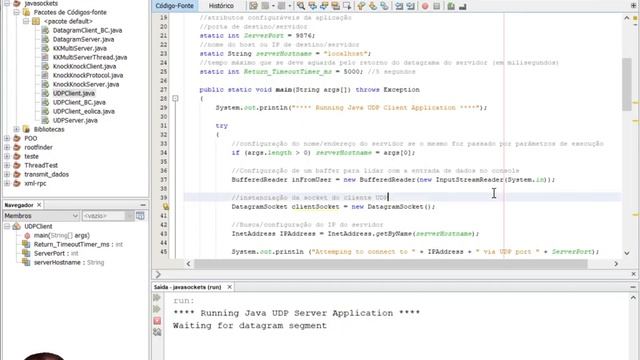Screen dimensions: 640x360
Task: Stop the running process red button
Action: pyautogui.click(x=157, y=321)
